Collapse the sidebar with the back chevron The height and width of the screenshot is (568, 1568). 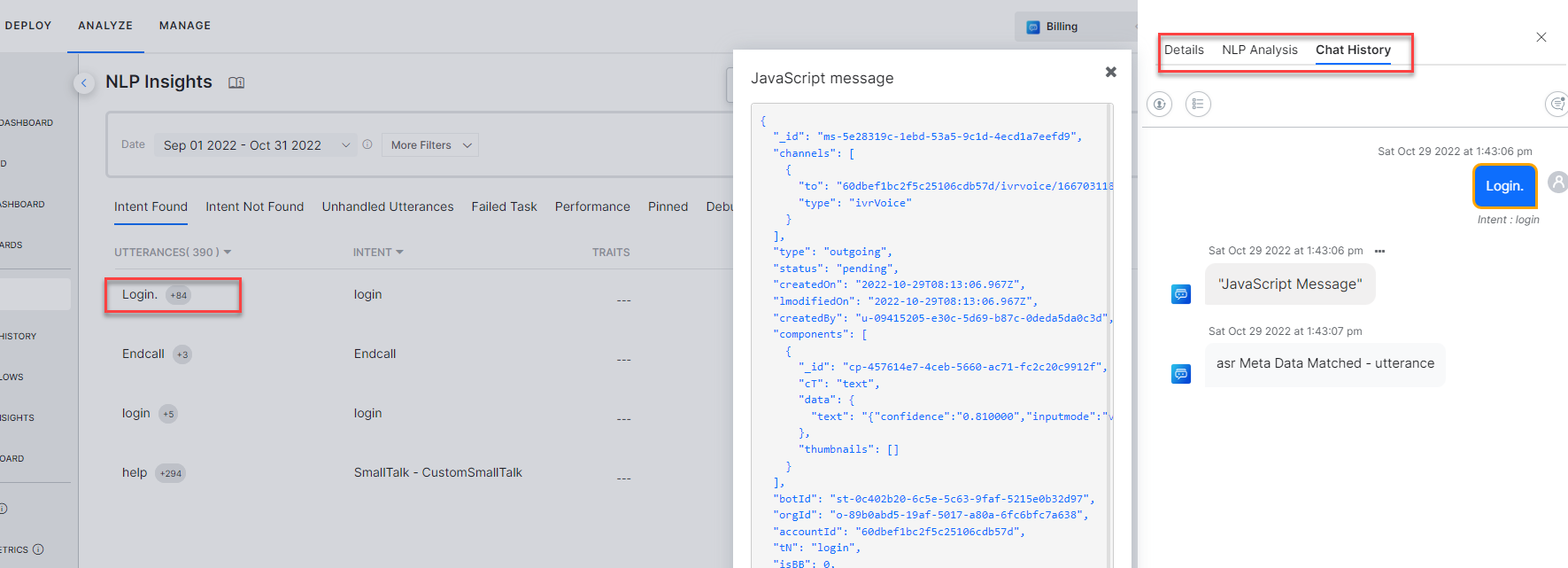[x=84, y=83]
